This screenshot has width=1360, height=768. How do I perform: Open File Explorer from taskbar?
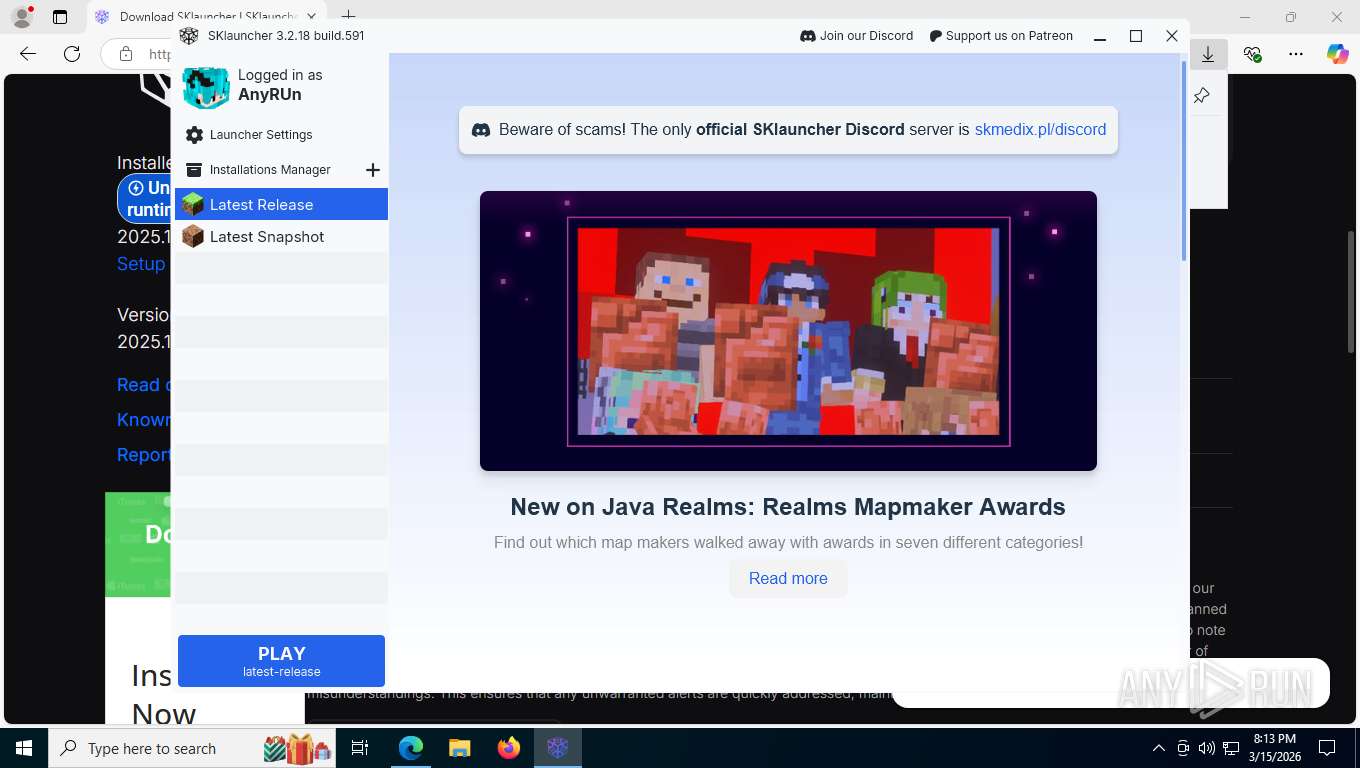(459, 748)
